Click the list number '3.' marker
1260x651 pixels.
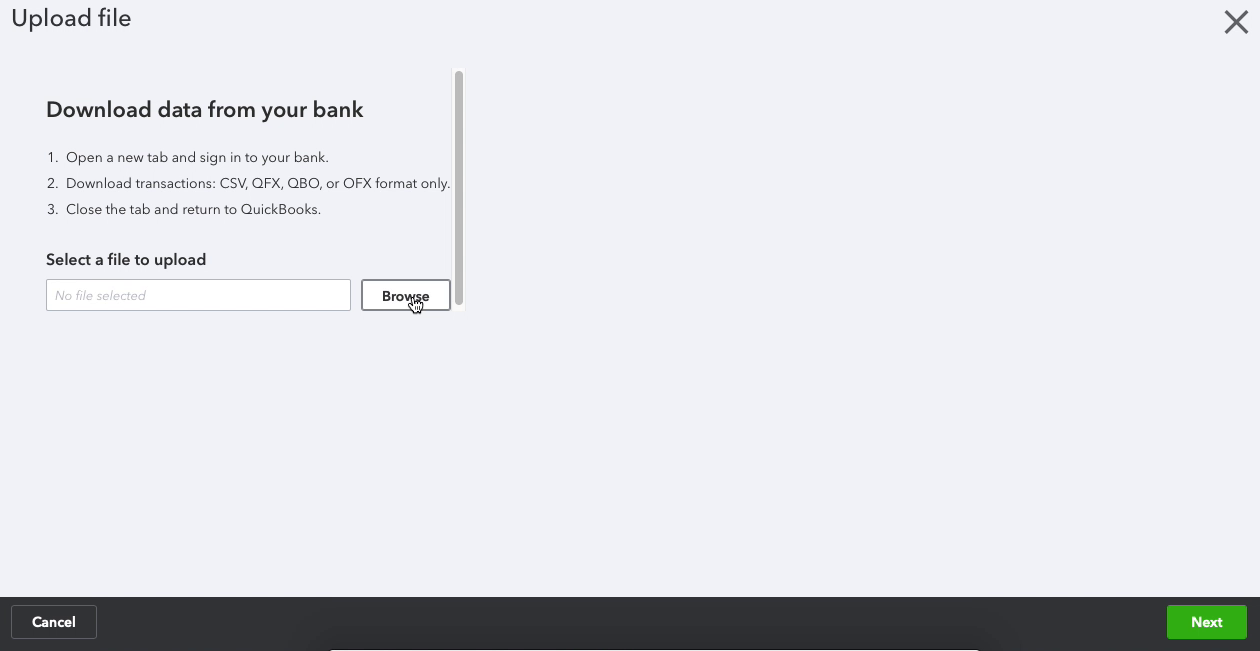(53, 209)
